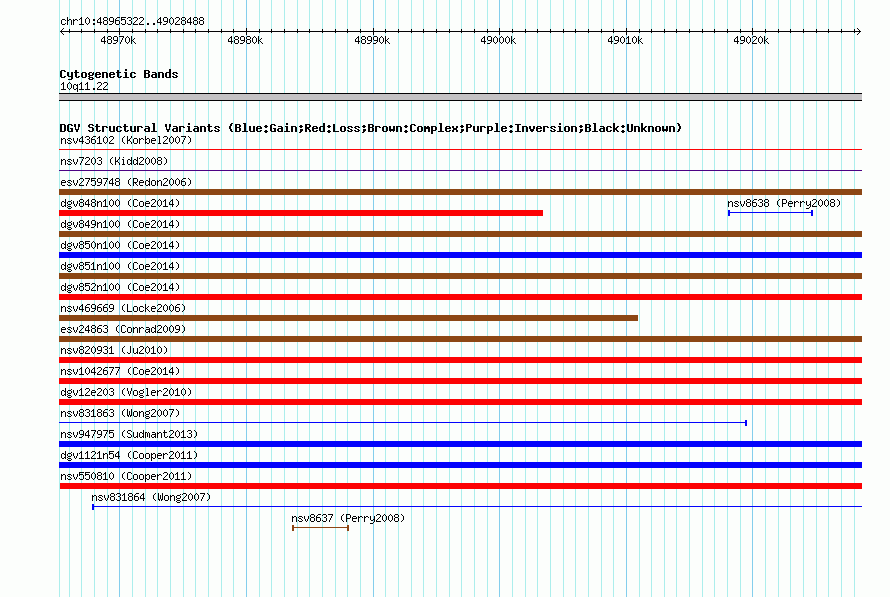890x597 pixels.
Task: Click the blue dgv1121n54 gain bar
Action: pyautogui.click(x=460, y=465)
